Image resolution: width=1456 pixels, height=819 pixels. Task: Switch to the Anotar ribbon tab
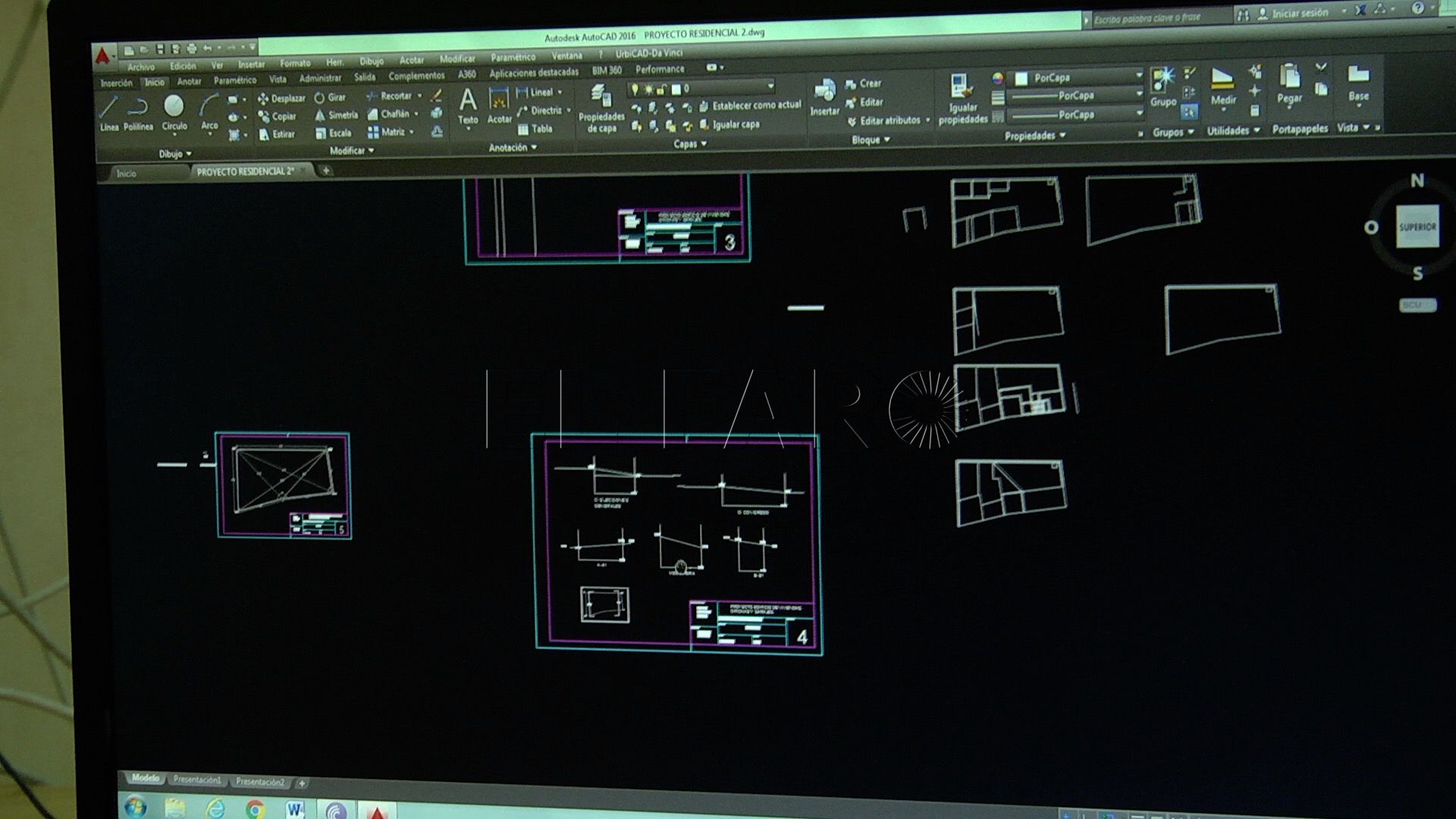190,81
